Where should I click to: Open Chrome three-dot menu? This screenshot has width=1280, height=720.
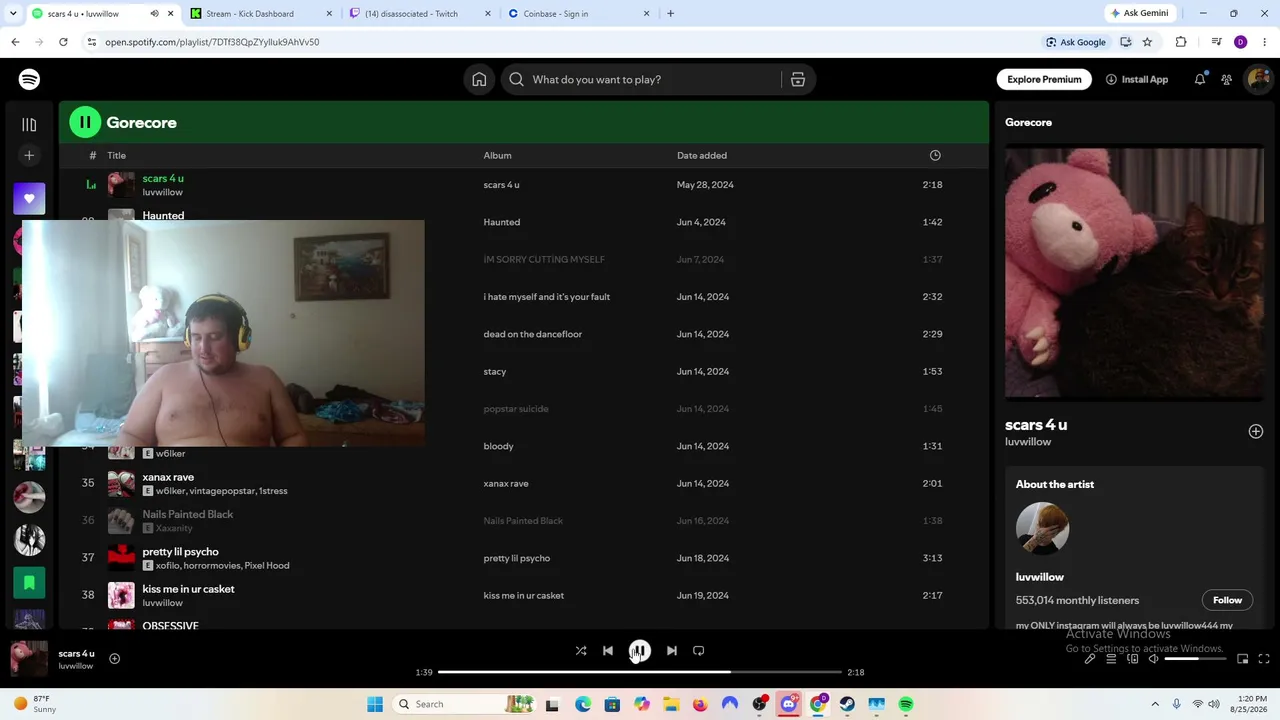[x=1264, y=42]
